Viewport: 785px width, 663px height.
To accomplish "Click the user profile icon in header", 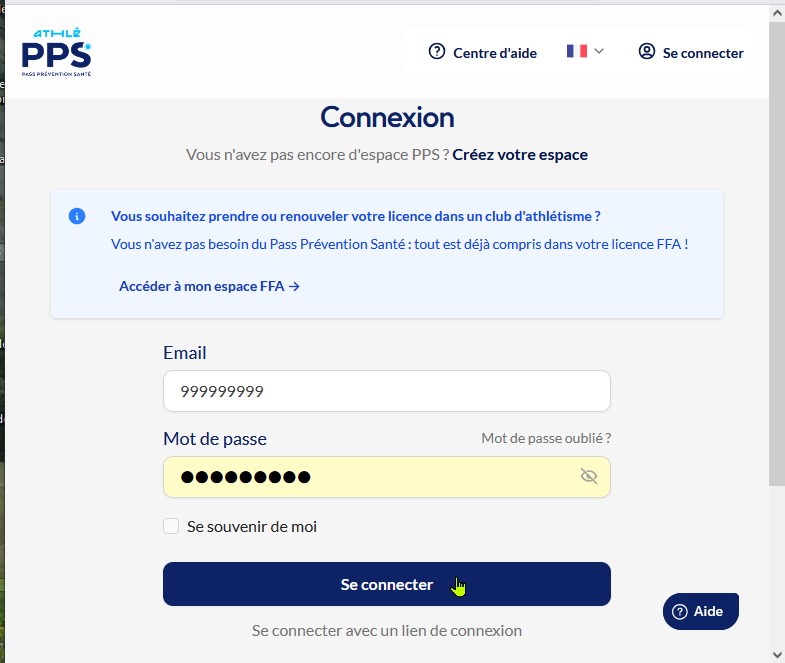I will pos(646,51).
